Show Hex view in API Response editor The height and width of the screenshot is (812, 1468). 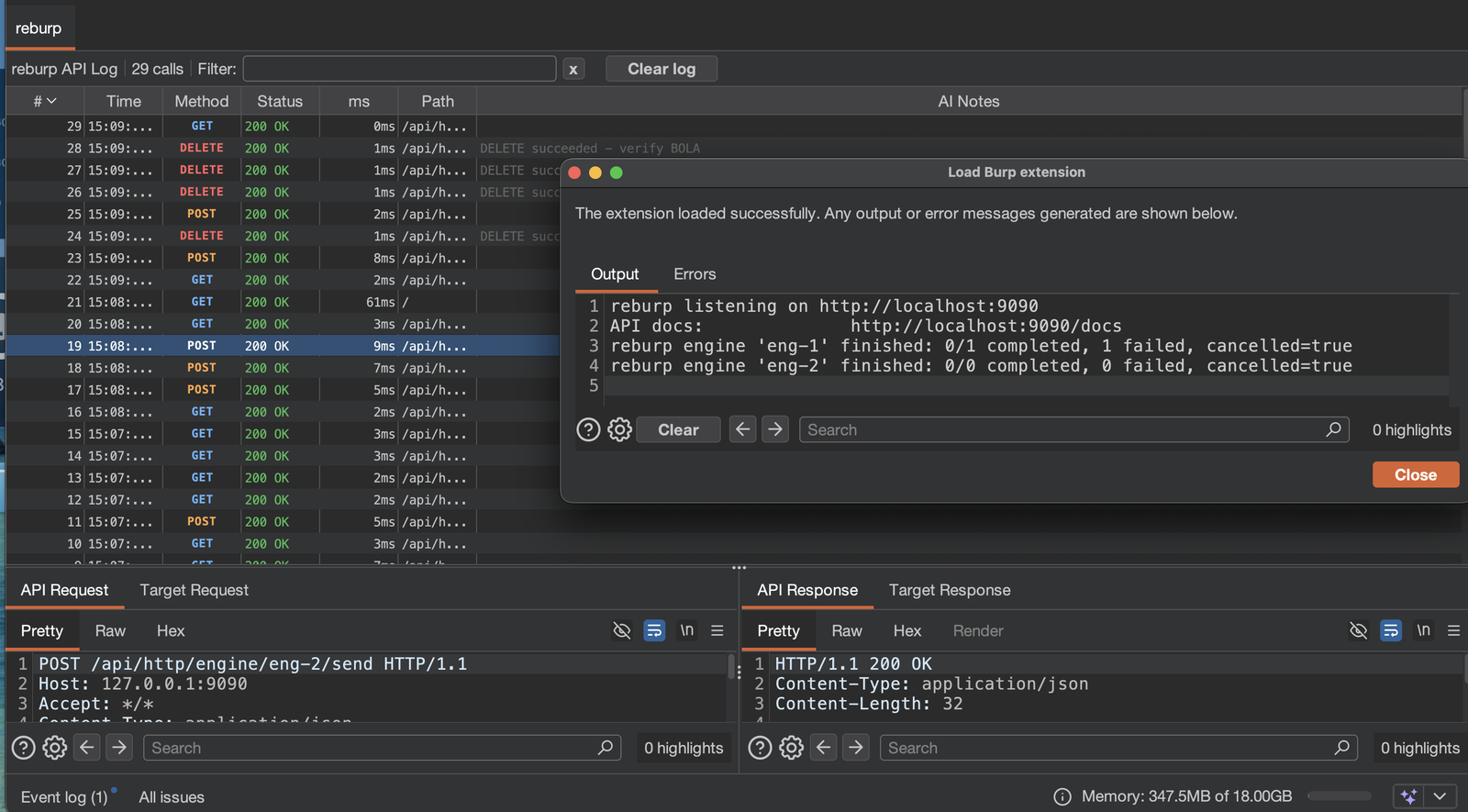point(907,630)
